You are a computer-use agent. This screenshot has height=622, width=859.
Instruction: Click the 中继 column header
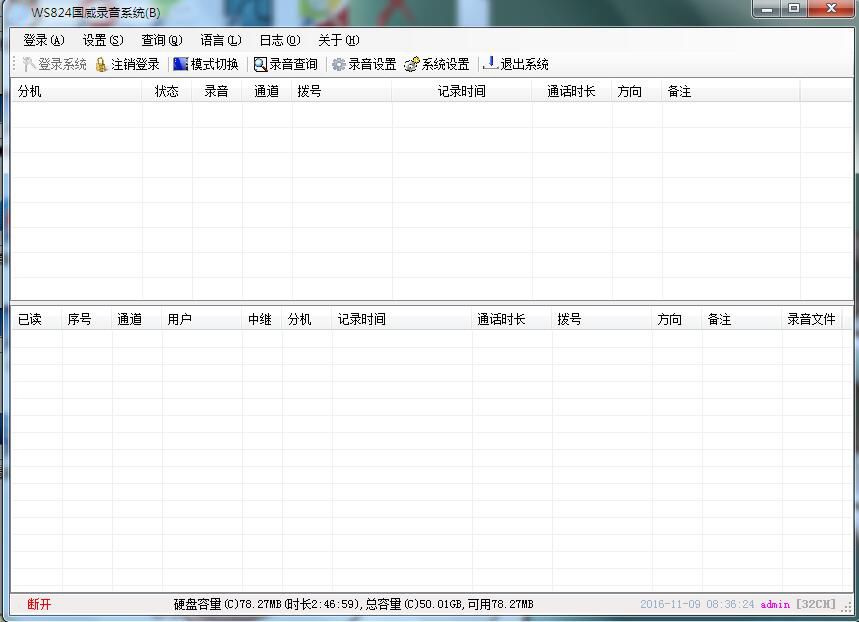(x=262, y=319)
